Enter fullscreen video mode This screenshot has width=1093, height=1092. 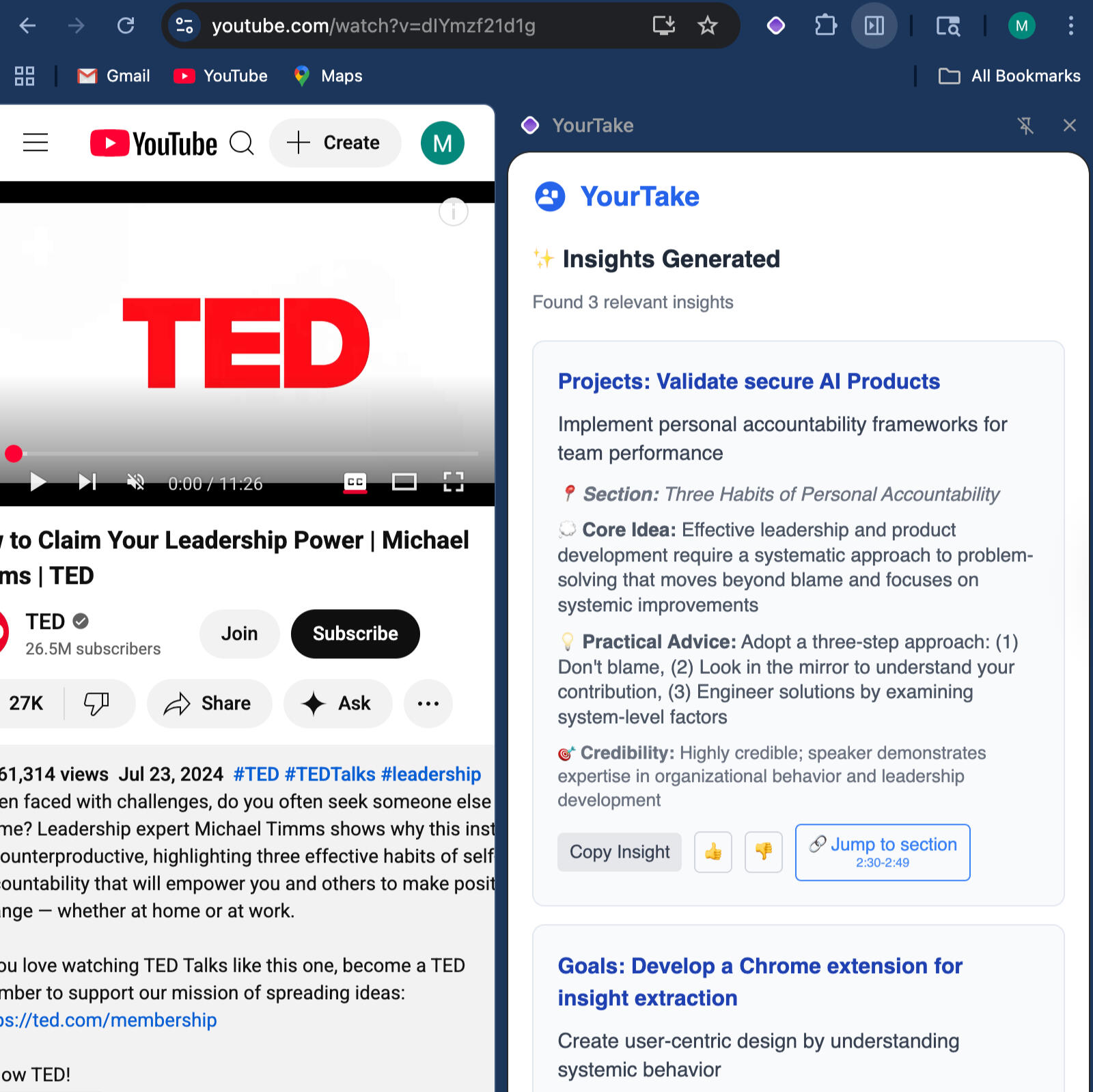point(454,483)
